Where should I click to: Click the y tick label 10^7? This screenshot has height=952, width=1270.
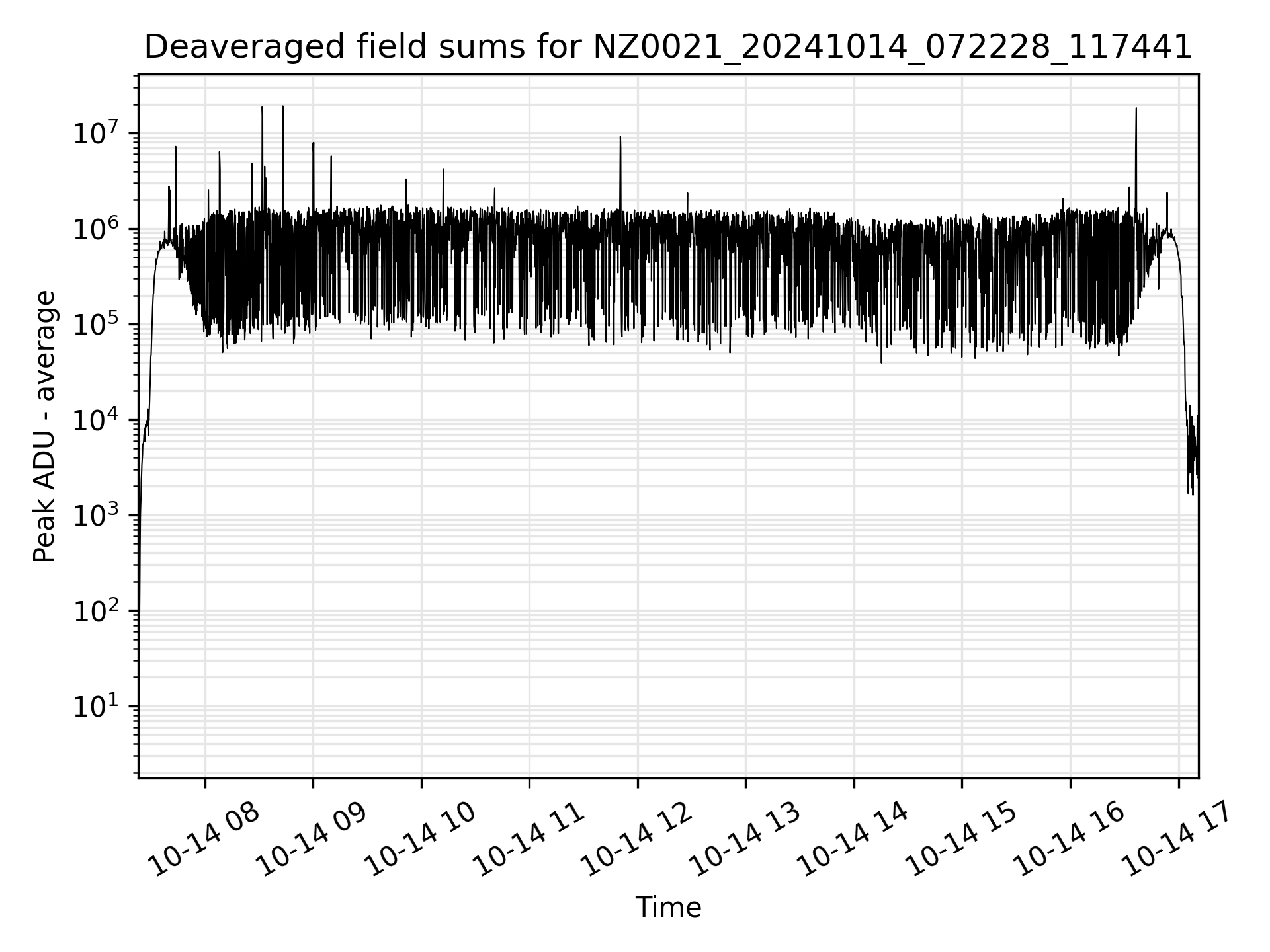pyautogui.click(x=95, y=133)
